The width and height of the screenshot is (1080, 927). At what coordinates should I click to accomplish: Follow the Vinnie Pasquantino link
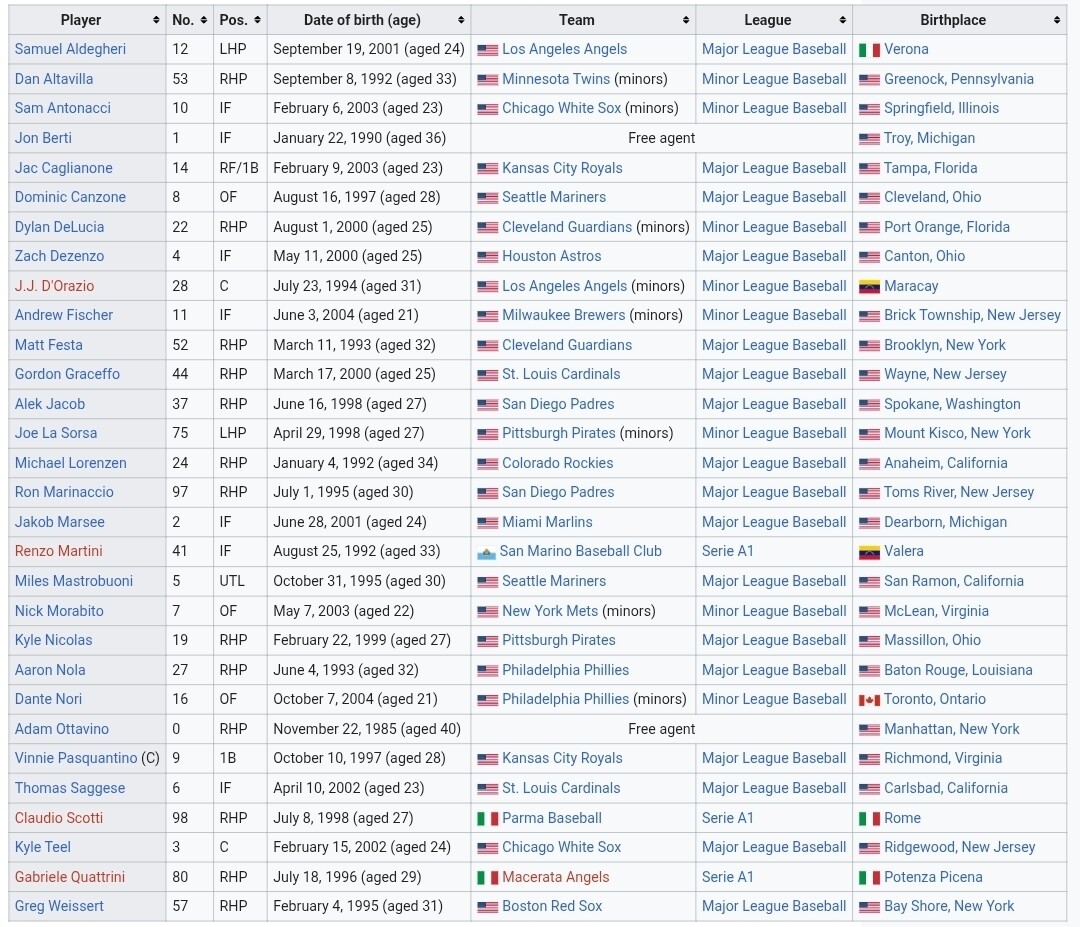click(76, 758)
